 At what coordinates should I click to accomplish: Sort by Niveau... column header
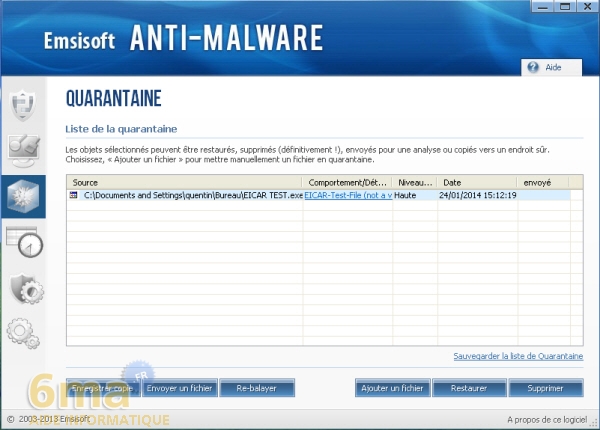414,182
